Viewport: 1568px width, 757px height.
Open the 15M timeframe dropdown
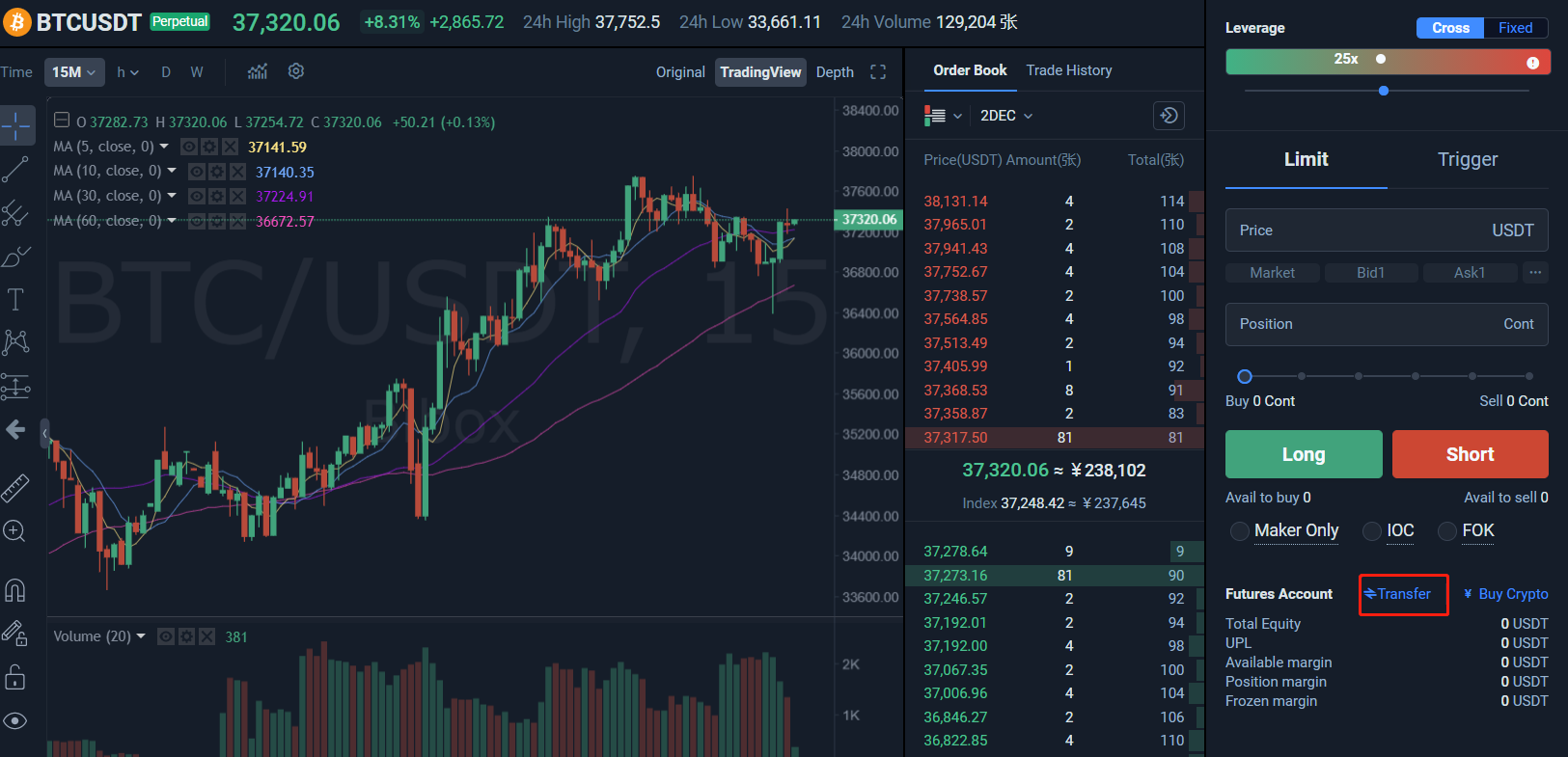click(x=74, y=72)
